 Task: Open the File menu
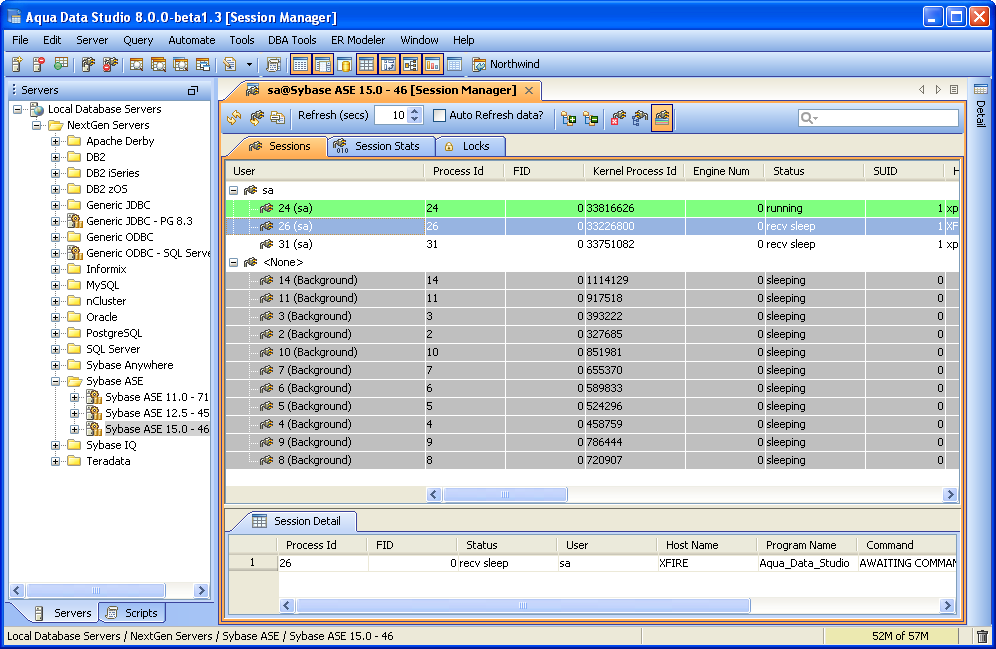click(20, 40)
